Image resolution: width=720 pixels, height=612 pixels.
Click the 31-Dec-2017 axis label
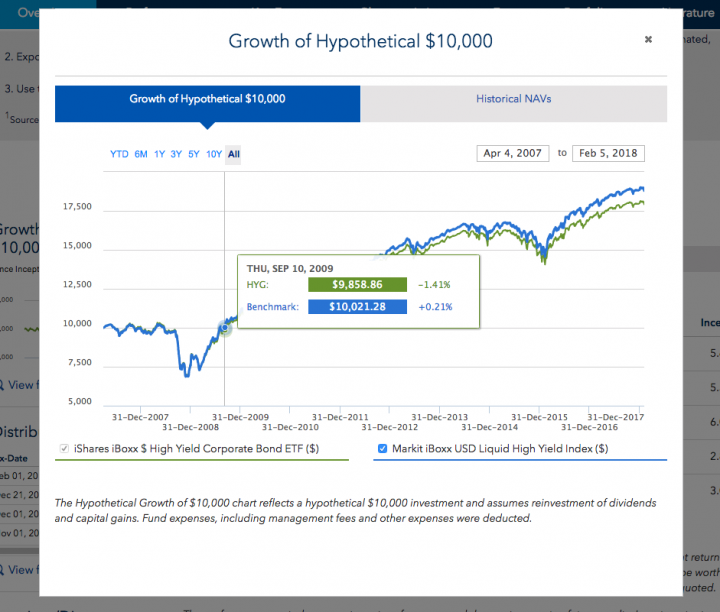(615, 417)
